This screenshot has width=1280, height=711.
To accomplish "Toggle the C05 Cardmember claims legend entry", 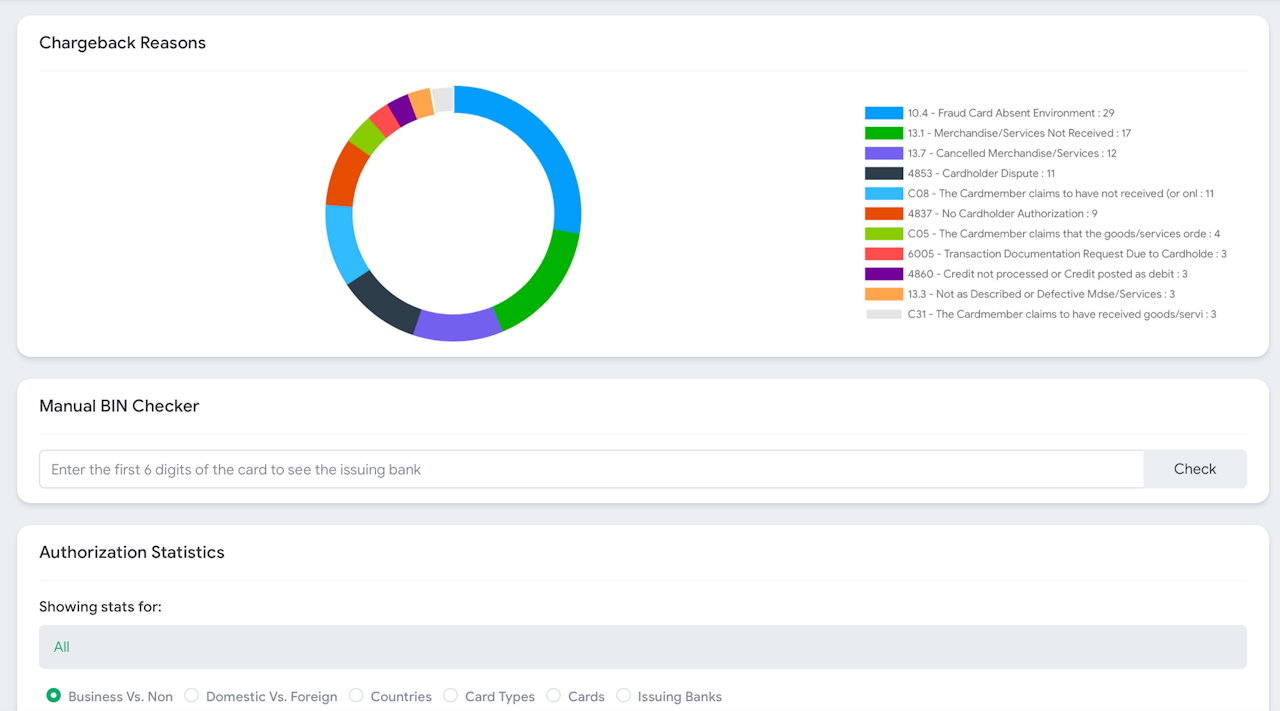I will click(x=1063, y=234).
